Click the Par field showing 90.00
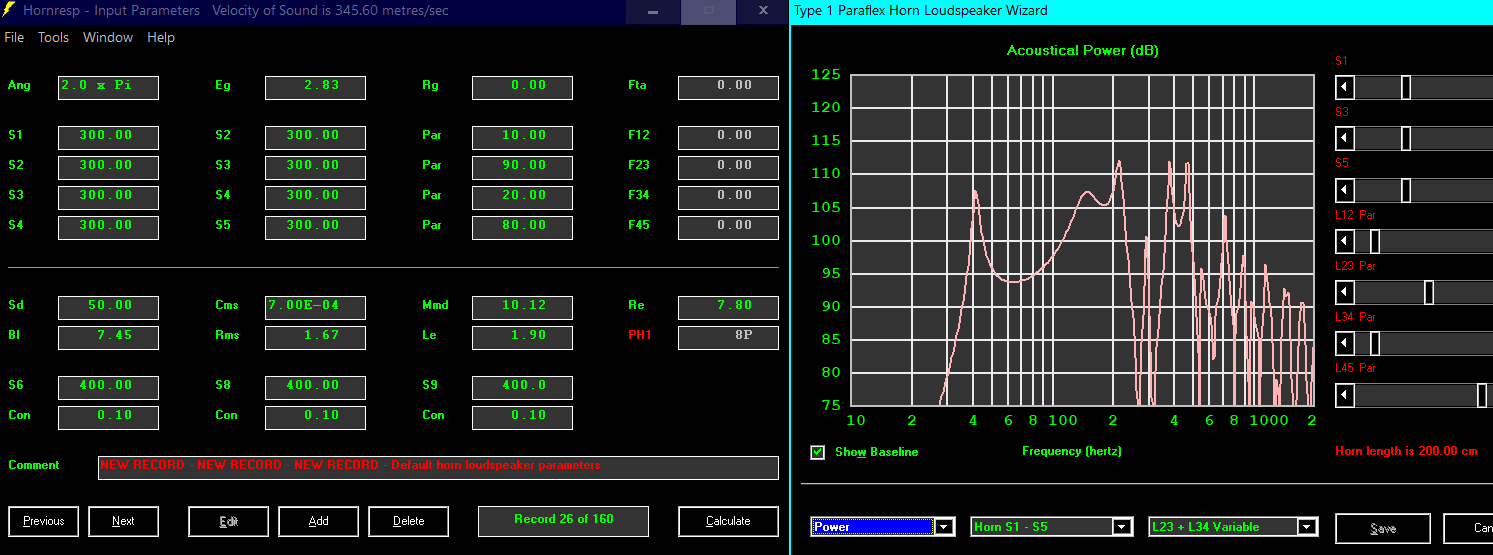The width and height of the screenshot is (1493, 555). (522, 167)
